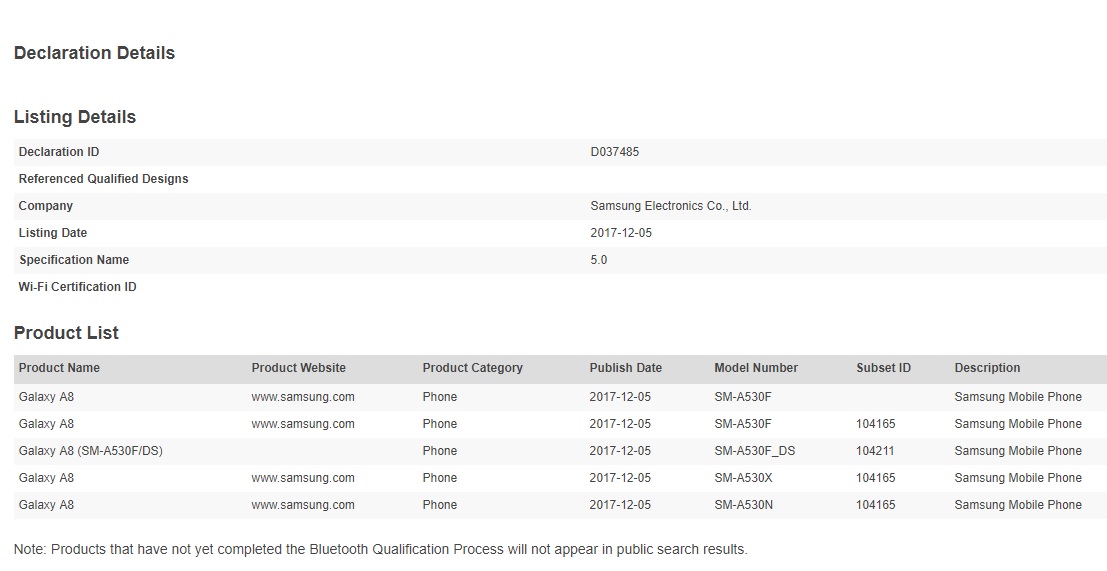Click Galaxy A8 name in SM-A530N row
This screenshot has height=571, width=1107.
[x=46, y=505]
